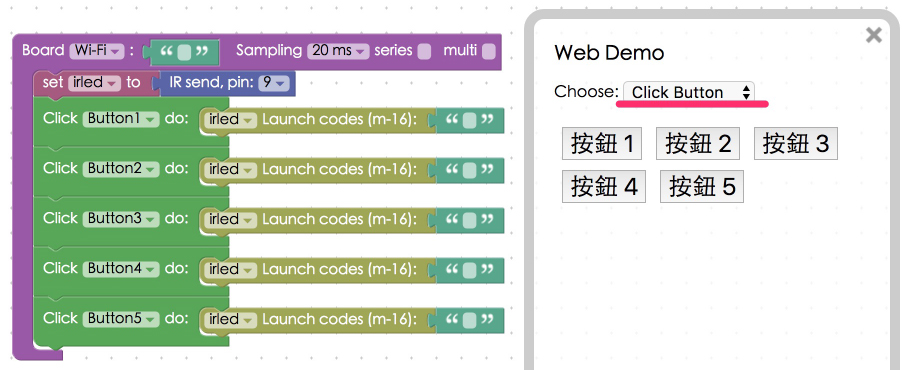The width and height of the screenshot is (902, 370).
Task: Close the Web Demo panel
Action: (873, 35)
